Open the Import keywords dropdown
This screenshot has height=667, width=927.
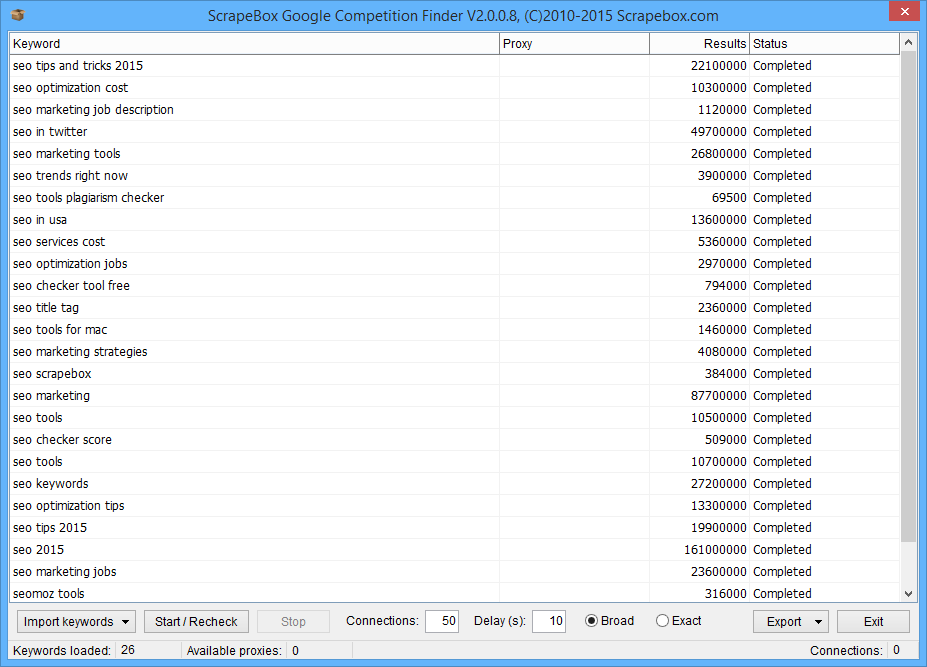(77, 622)
